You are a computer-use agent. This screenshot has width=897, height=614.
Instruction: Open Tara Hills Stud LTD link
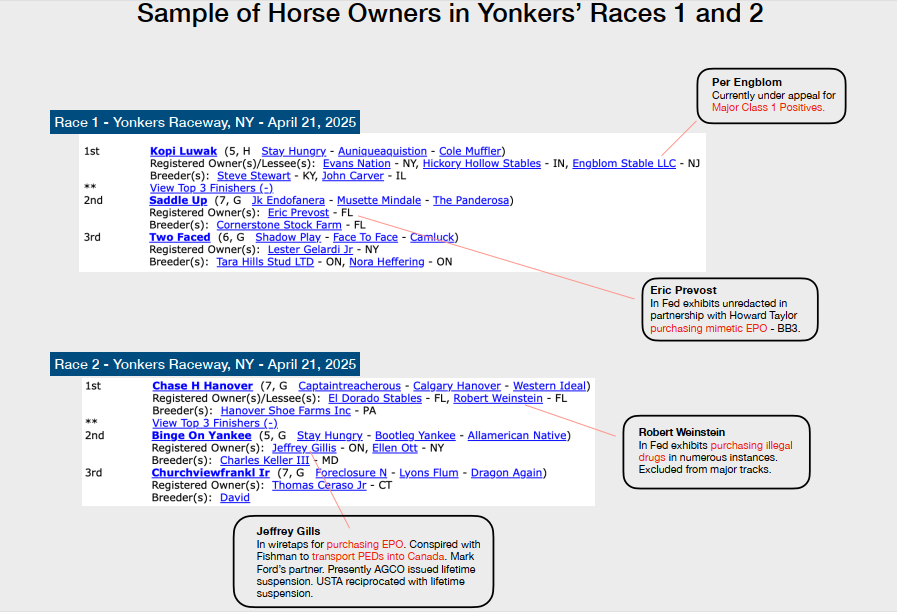(x=265, y=262)
